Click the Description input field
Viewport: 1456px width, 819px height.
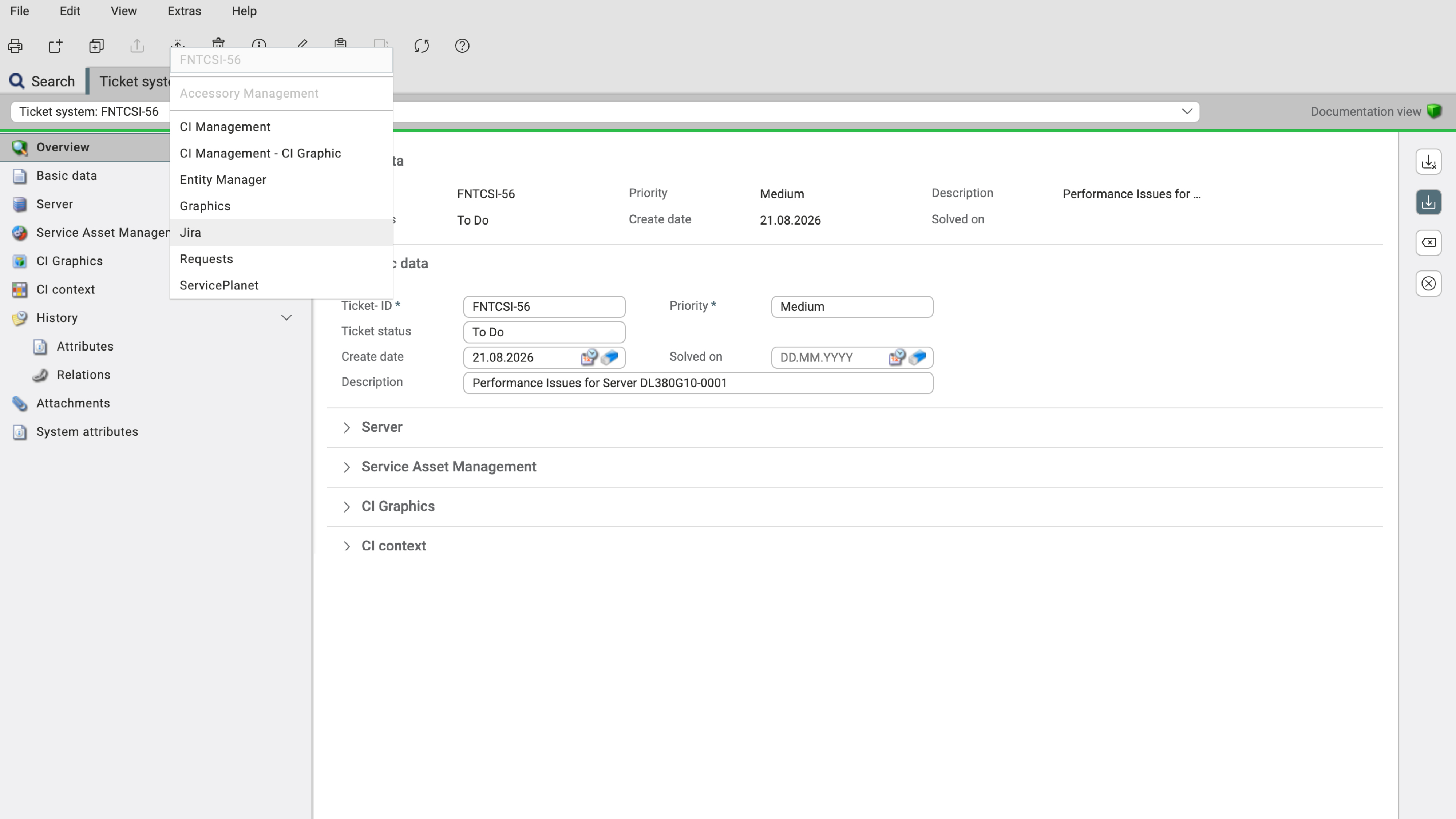(x=698, y=383)
